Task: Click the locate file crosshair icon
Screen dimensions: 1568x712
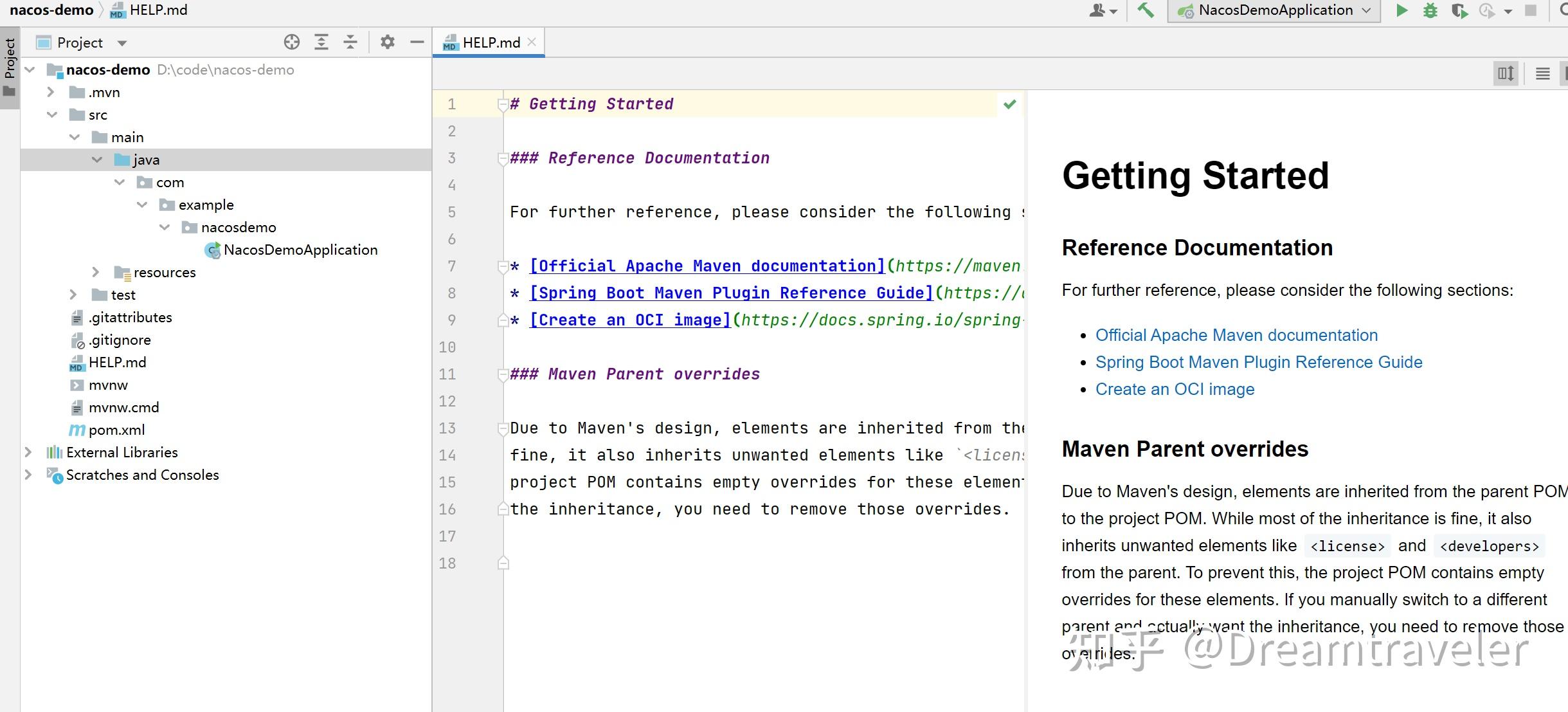Action: tap(292, 42)
